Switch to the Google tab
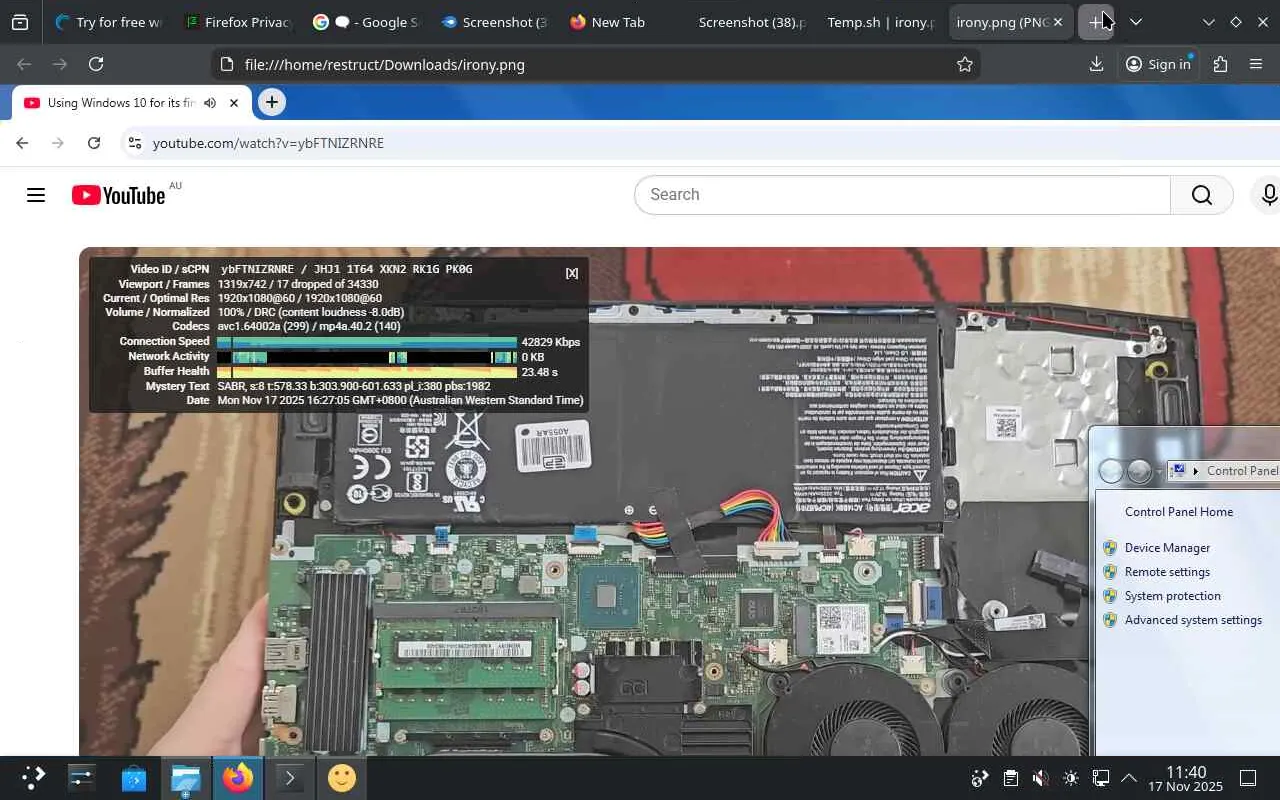Screen dimensions: 1280x800 pos(365,22)
